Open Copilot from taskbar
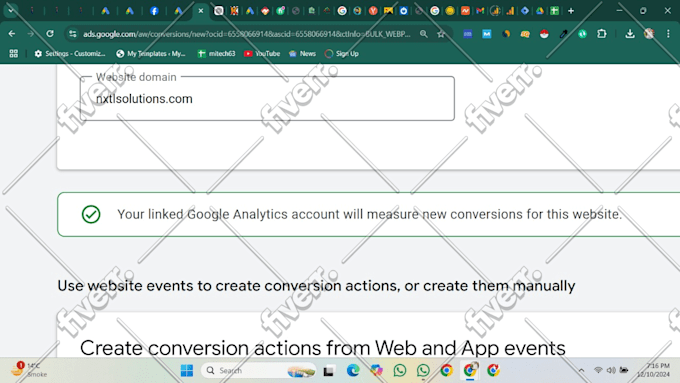Screen dimensions: 680x383 click(x=376, y=370)
